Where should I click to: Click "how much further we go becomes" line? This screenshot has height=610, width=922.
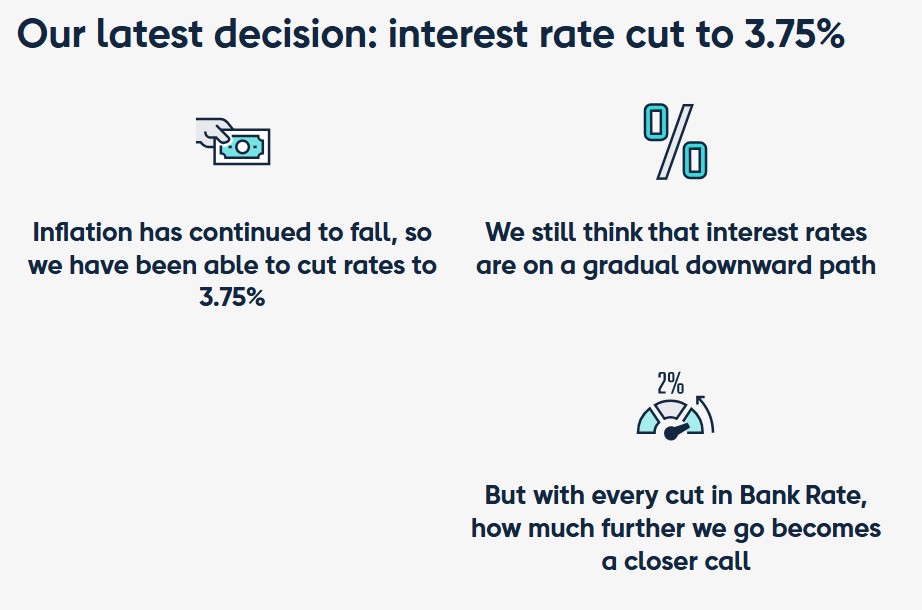[x=676, y=527]
